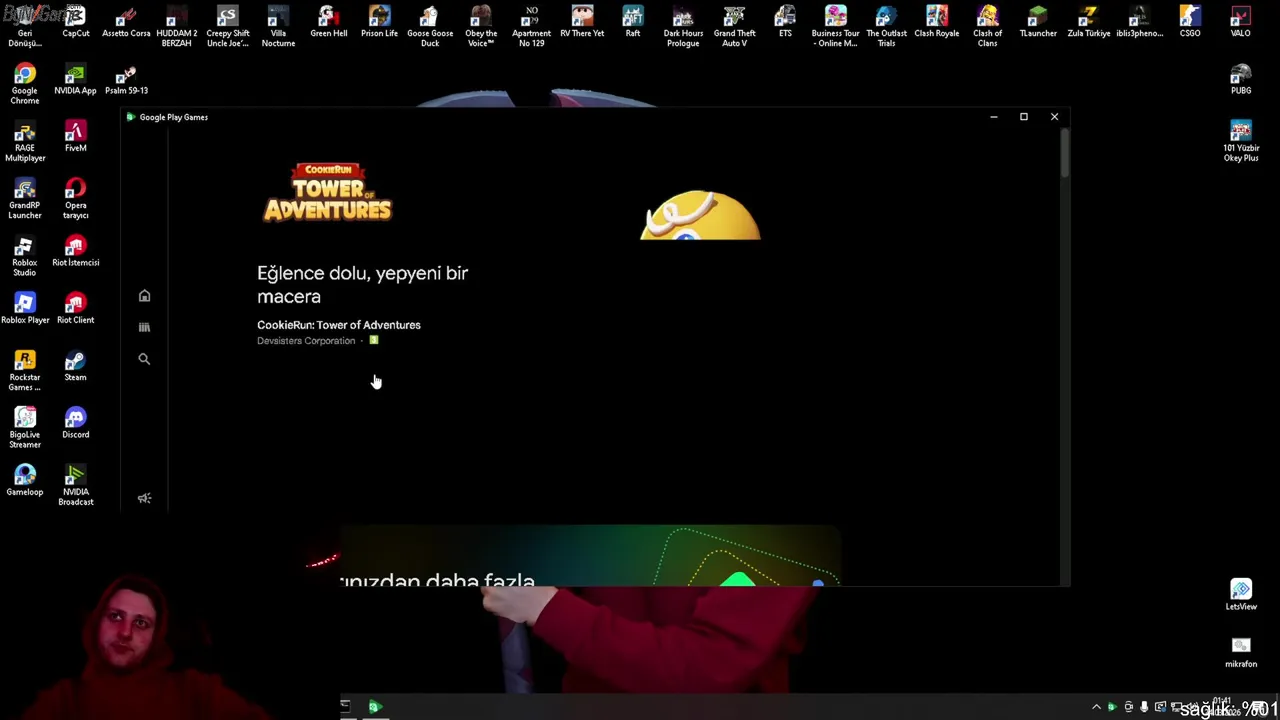Select the yellow cookie character artwork
The width and height of the screenshot is (1280, 720).
pos(700,215)
